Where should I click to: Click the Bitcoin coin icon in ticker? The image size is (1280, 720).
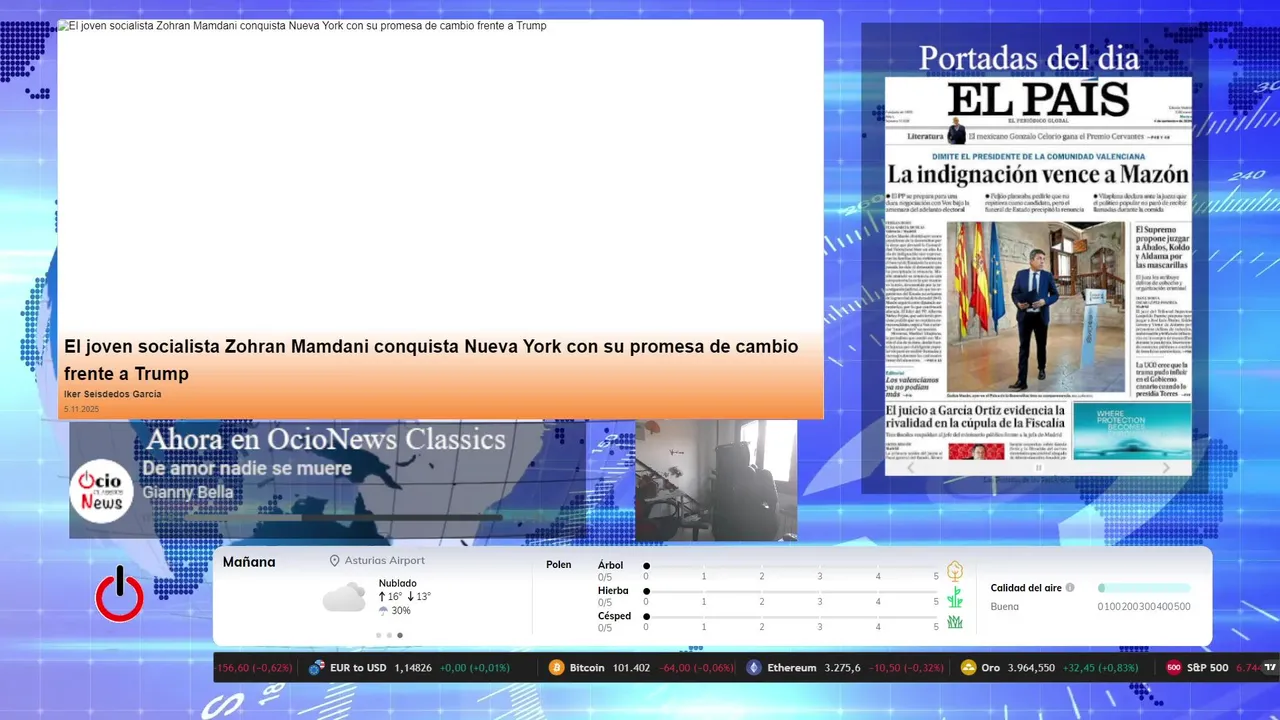click(557, 667)
